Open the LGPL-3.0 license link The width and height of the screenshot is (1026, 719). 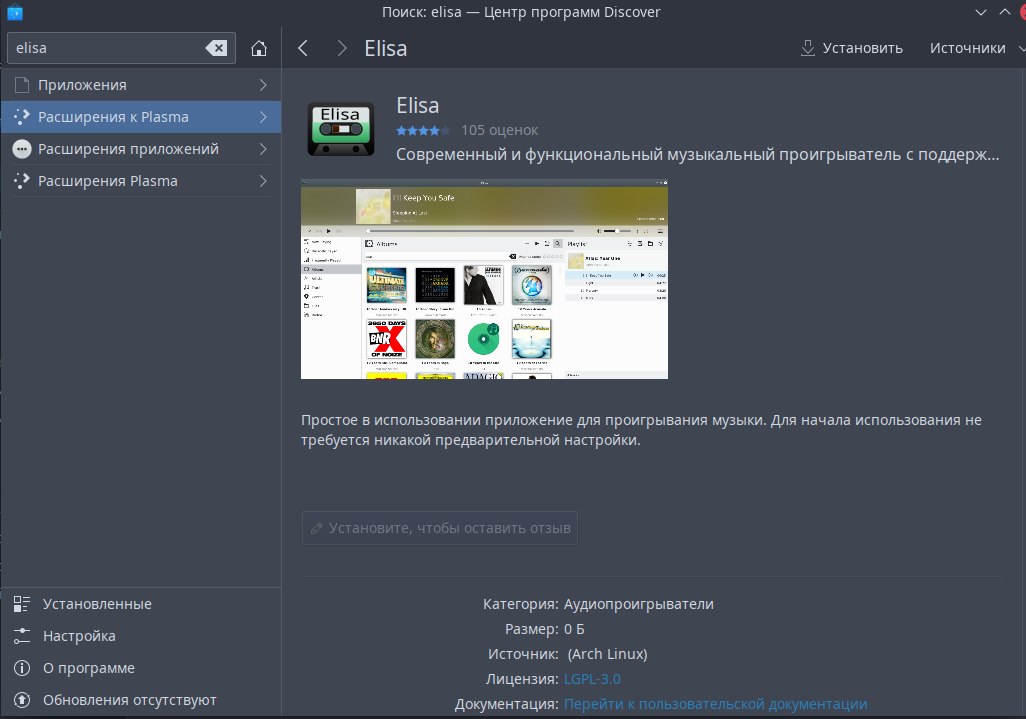[x=592, y=679]
